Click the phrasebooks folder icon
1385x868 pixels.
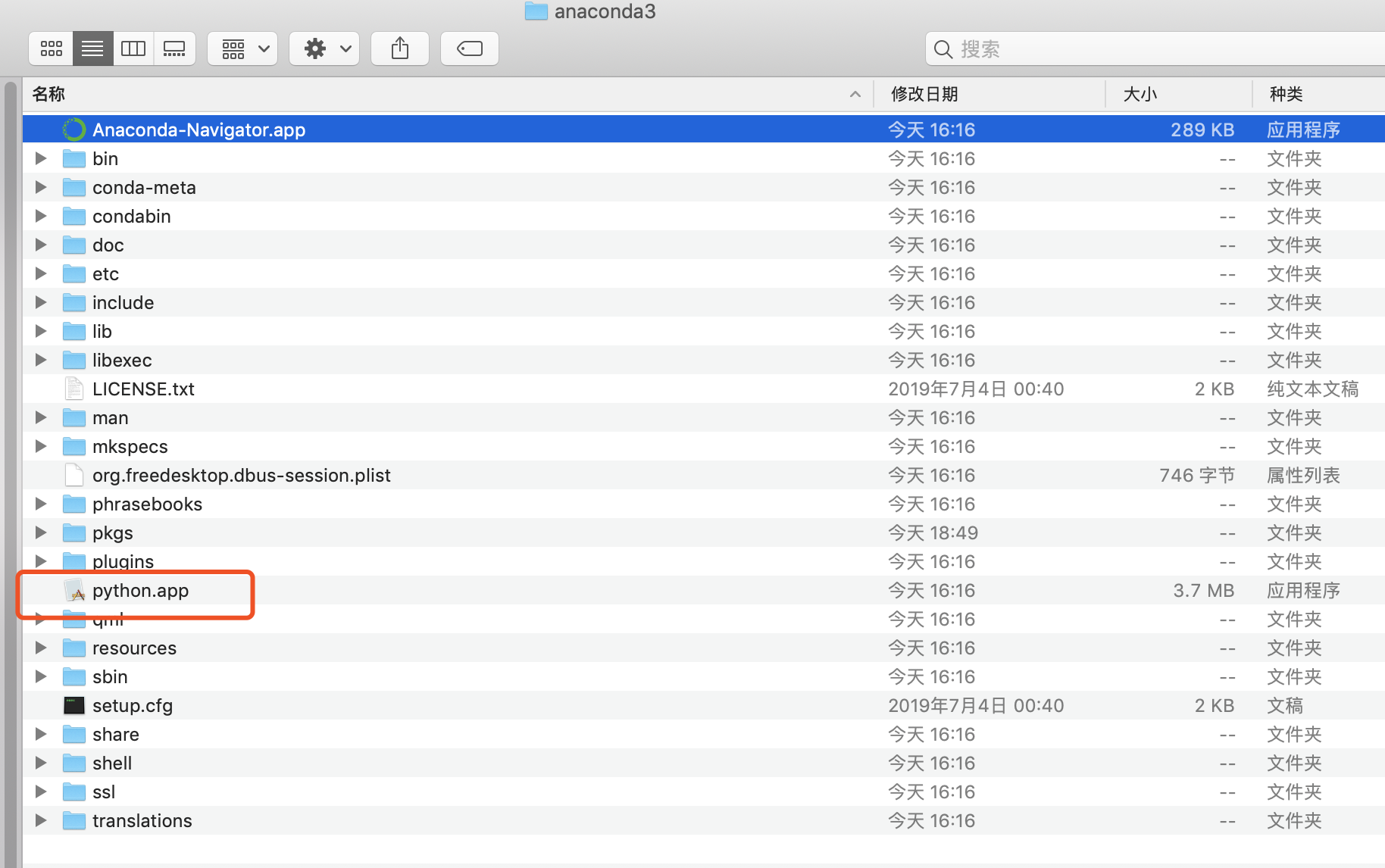(x=73, y=504)
